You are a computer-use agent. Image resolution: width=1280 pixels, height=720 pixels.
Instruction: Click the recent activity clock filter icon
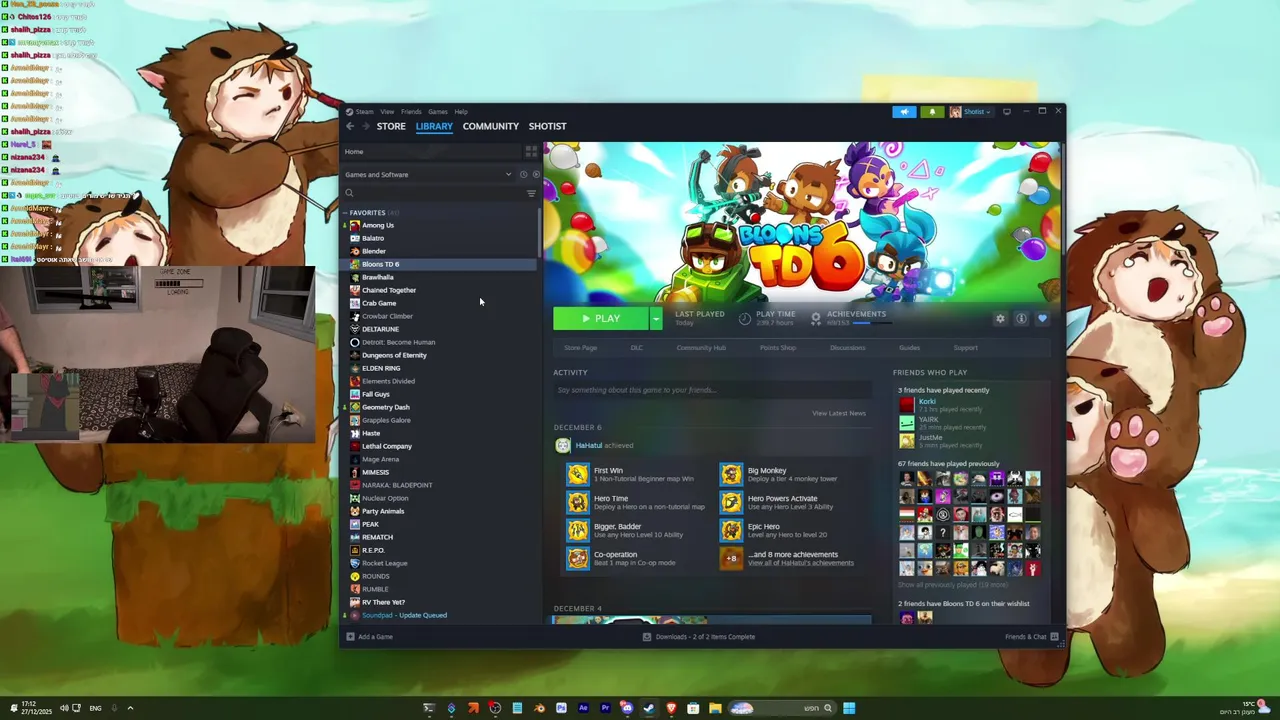tap(523, 174)
